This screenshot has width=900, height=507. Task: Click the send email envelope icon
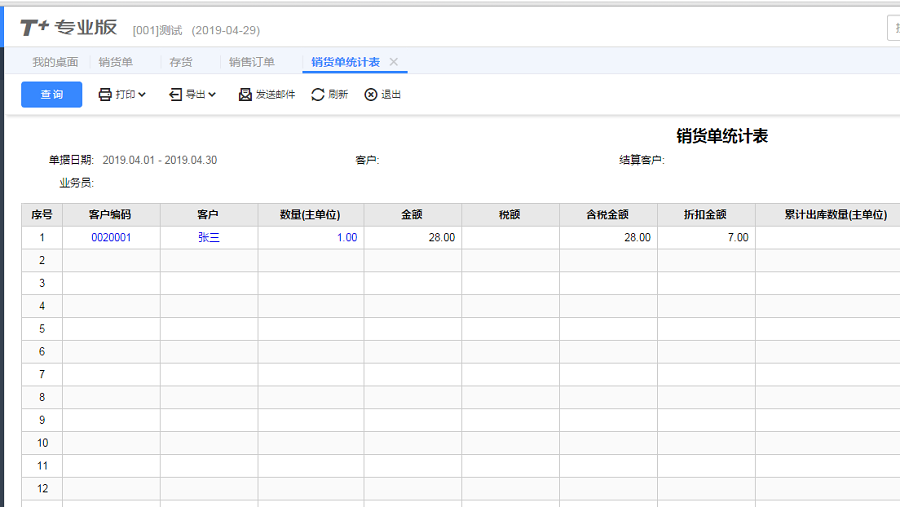tap(245, 95)
